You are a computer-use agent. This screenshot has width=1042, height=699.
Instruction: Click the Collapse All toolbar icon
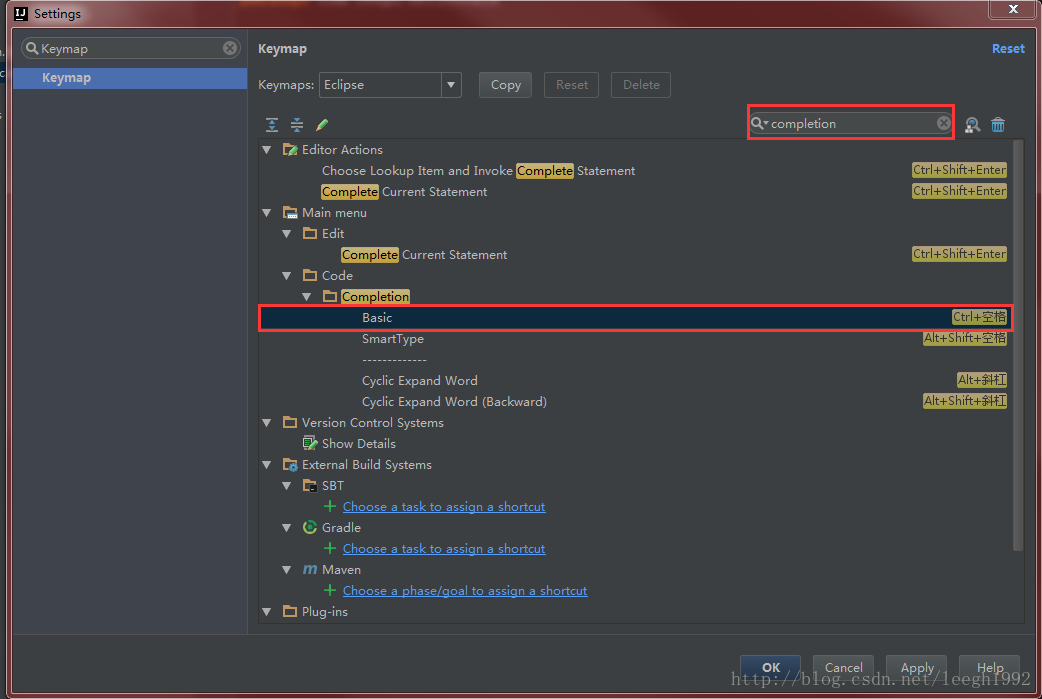pyautogui.click(x=297, y=125)
